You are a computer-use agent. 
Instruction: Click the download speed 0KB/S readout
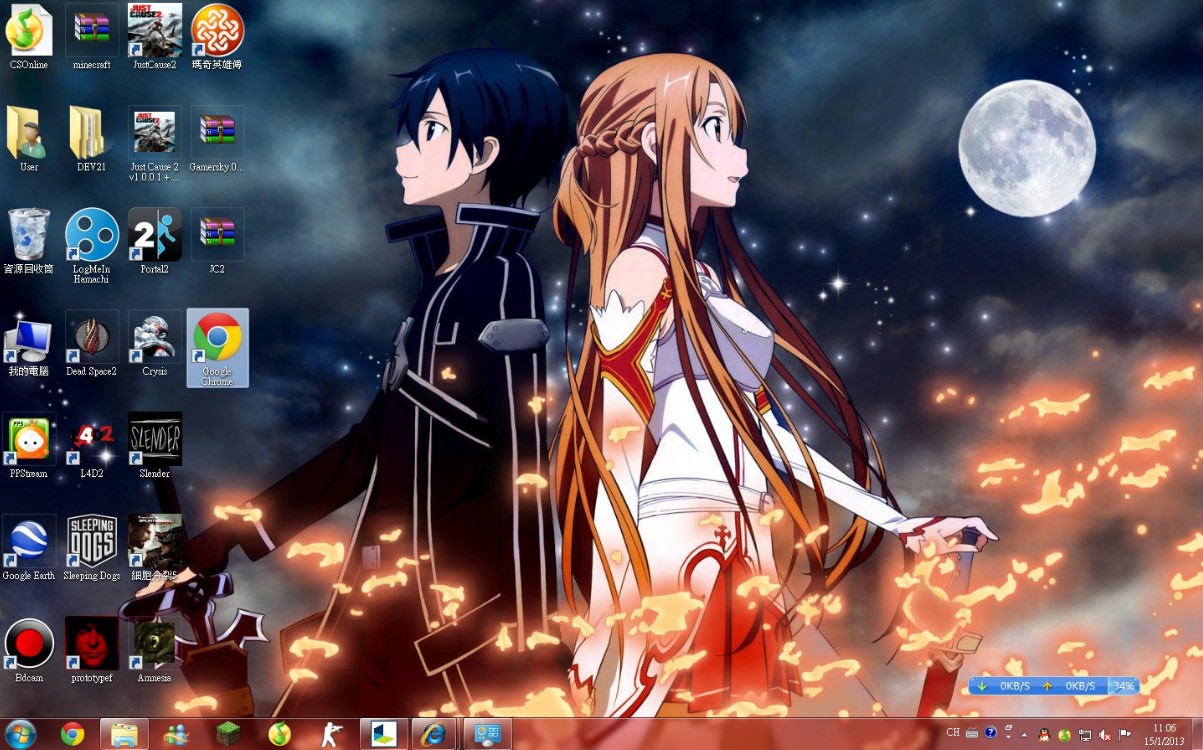point(1015,686)
